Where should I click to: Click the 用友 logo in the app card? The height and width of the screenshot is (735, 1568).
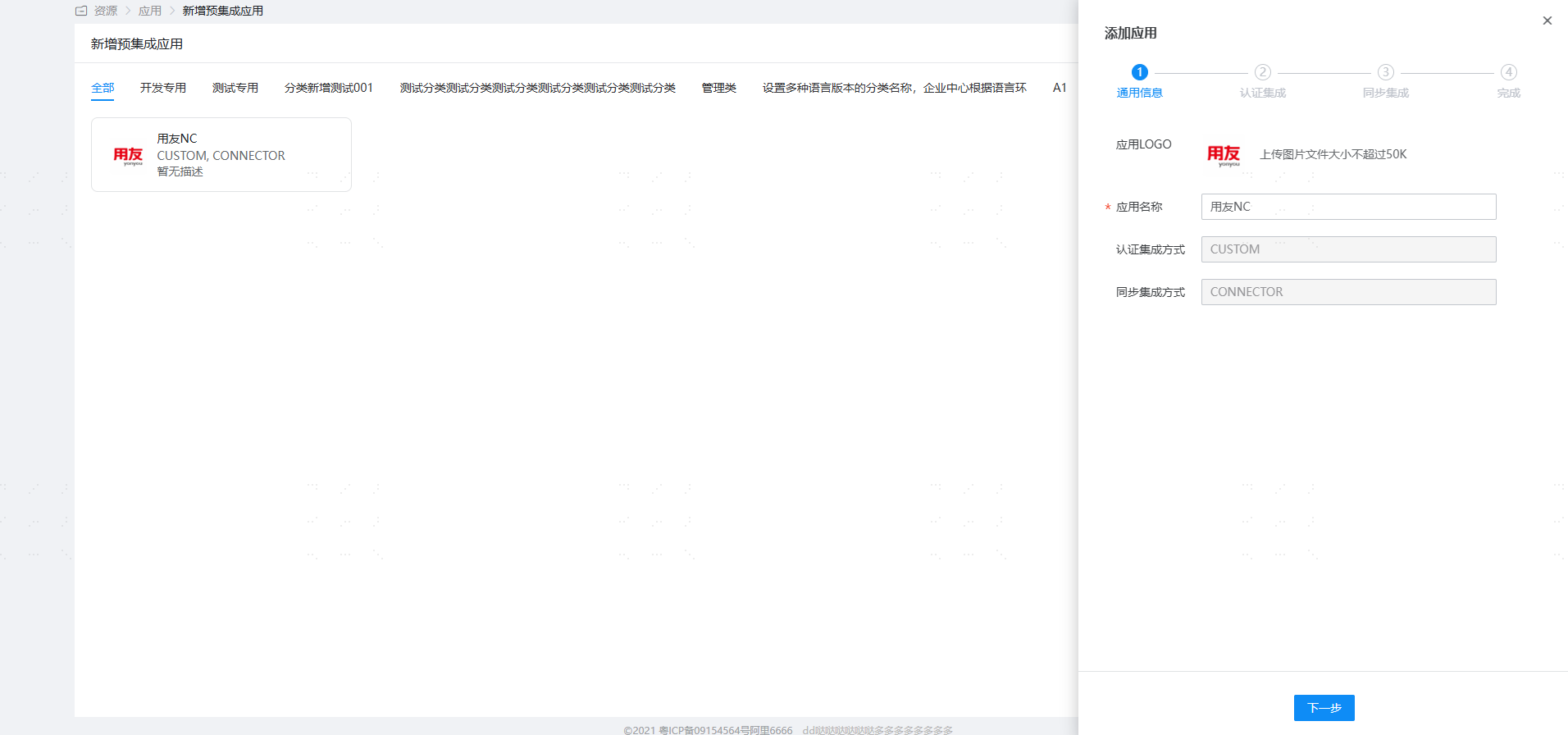tap(128, 155)
